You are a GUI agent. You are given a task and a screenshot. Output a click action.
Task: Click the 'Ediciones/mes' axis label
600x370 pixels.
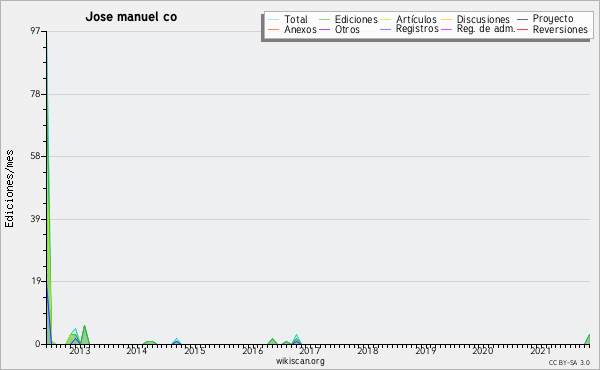[x=9, y=189]
